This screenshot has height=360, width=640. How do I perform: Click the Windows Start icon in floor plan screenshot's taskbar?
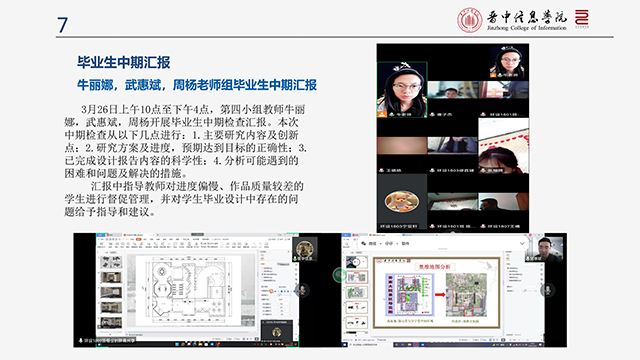pyautogui.click(x=177, y=344)
